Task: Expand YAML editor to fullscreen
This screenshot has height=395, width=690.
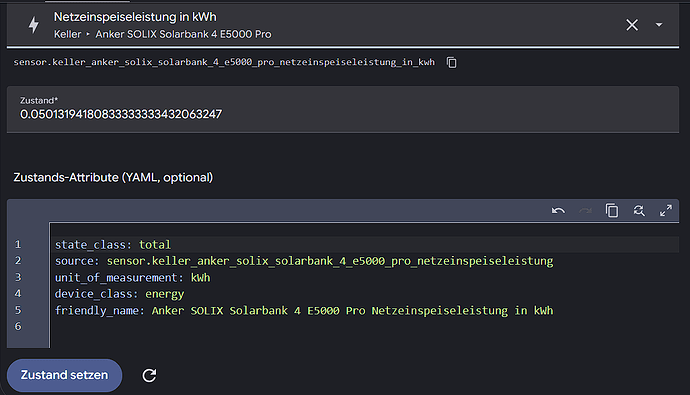Action: tap(665, 211)
